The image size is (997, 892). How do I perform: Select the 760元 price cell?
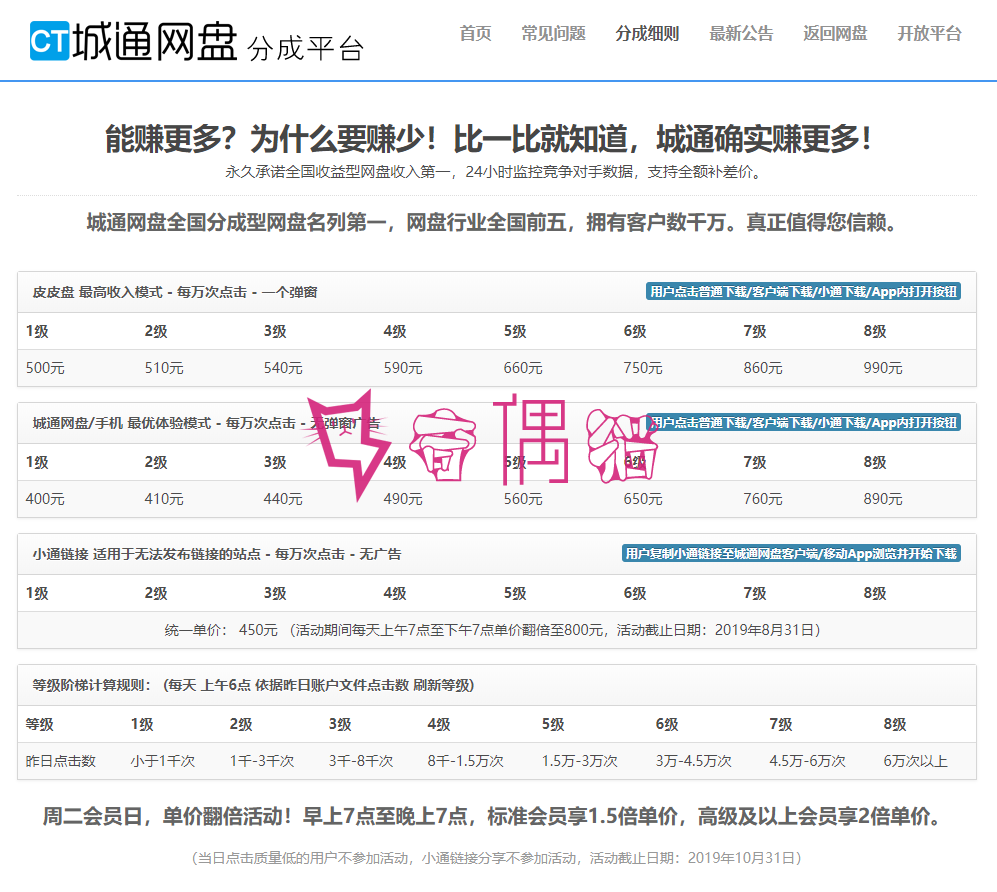click(762, 499)
